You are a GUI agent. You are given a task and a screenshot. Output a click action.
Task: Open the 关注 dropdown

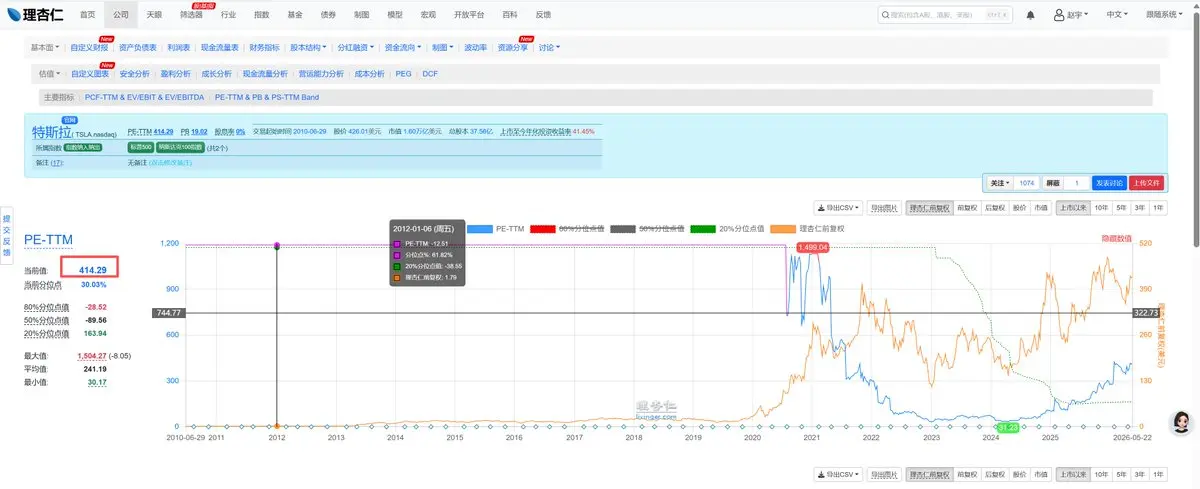coord(999,183)
